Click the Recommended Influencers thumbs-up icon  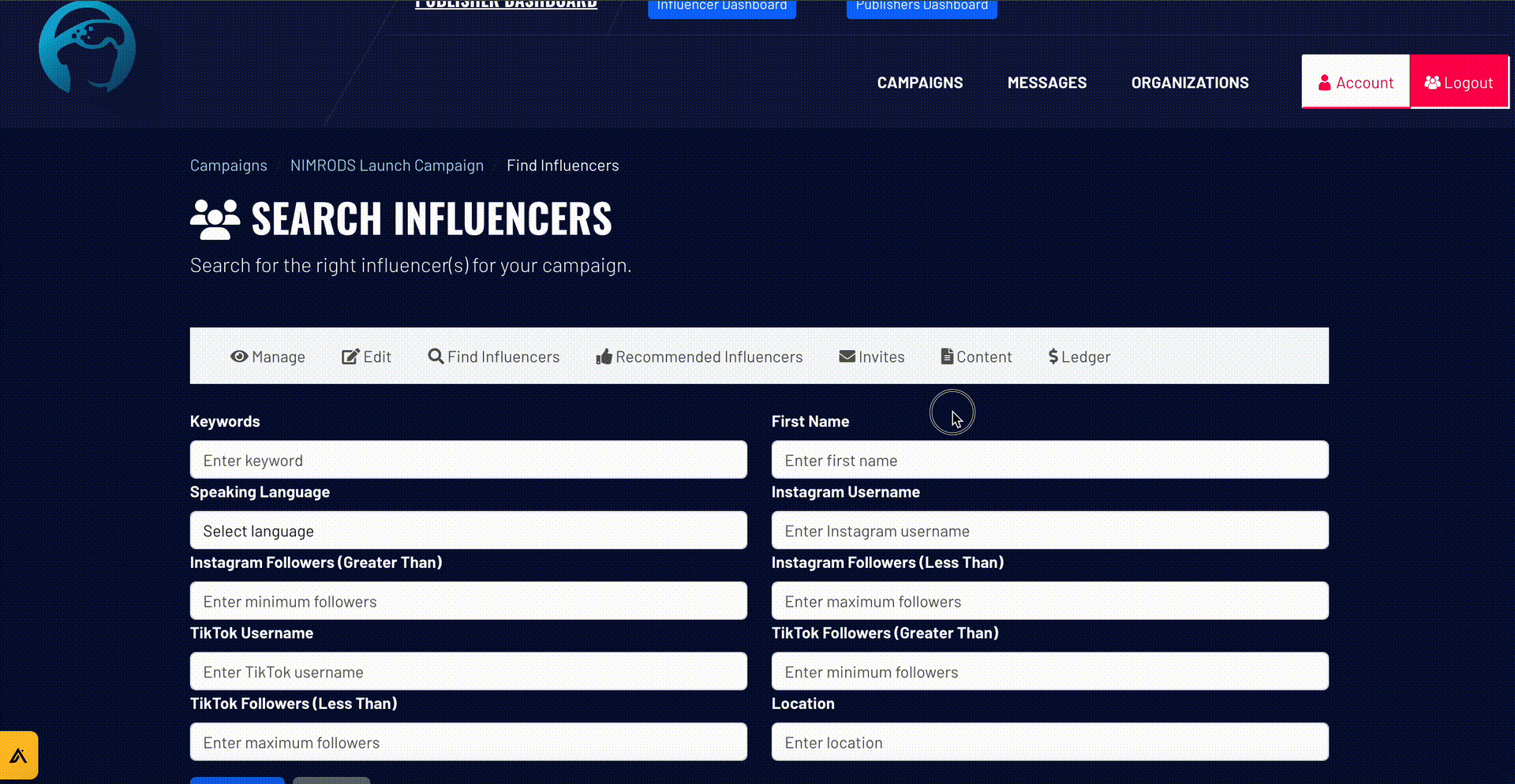coord(604,357)
